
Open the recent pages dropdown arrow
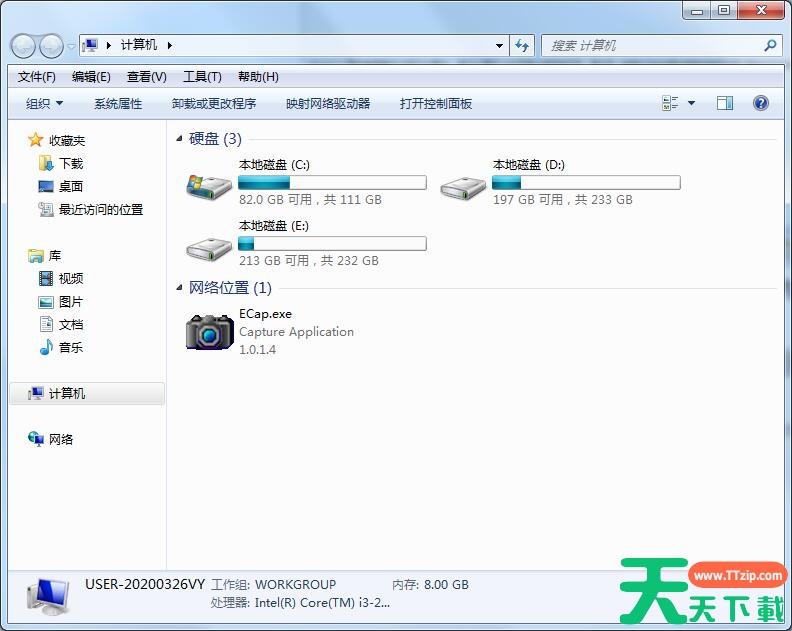click(x=71, y=46)
